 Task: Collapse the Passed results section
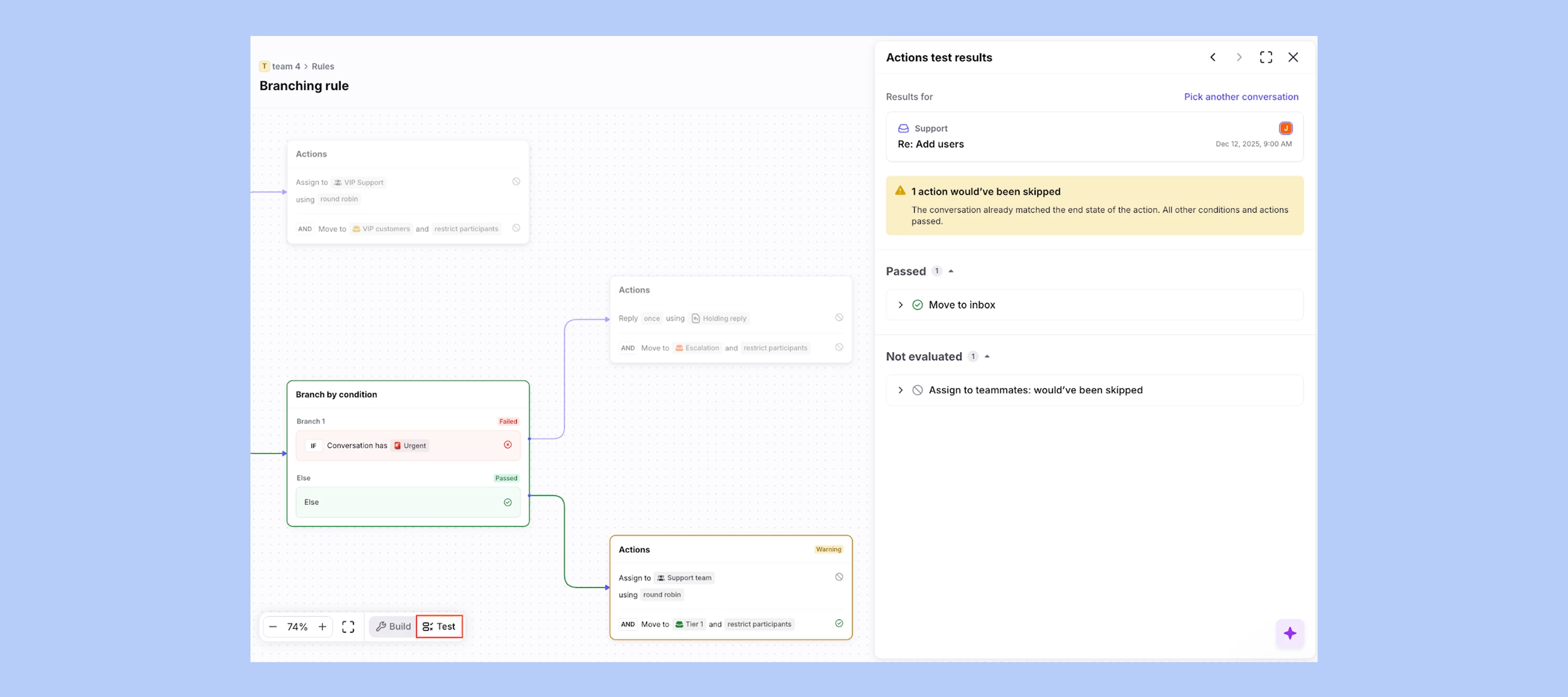click(x=951, y=271)
